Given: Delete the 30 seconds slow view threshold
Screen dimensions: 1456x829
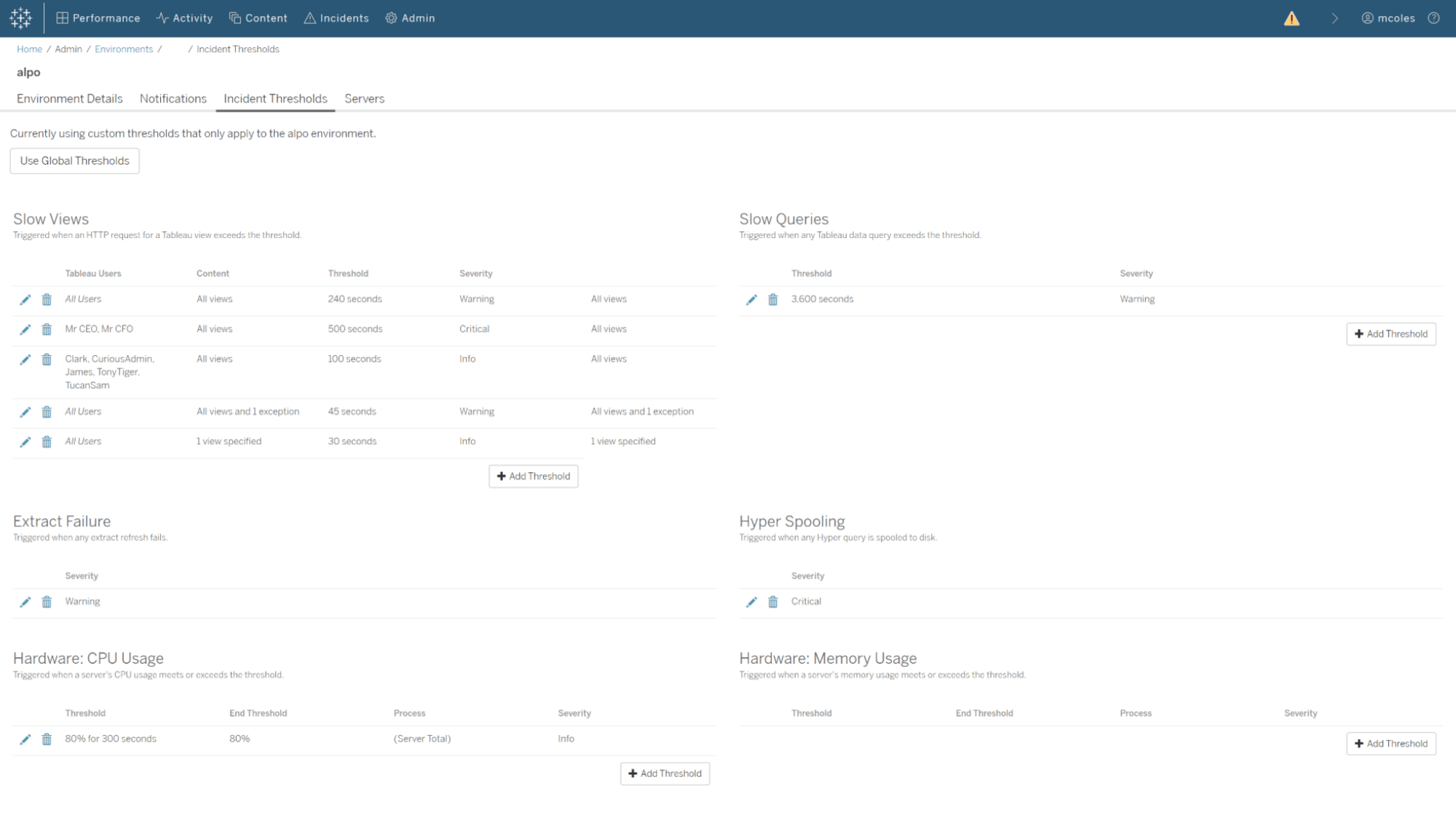Looking at the screenshot, I should 47,442.
